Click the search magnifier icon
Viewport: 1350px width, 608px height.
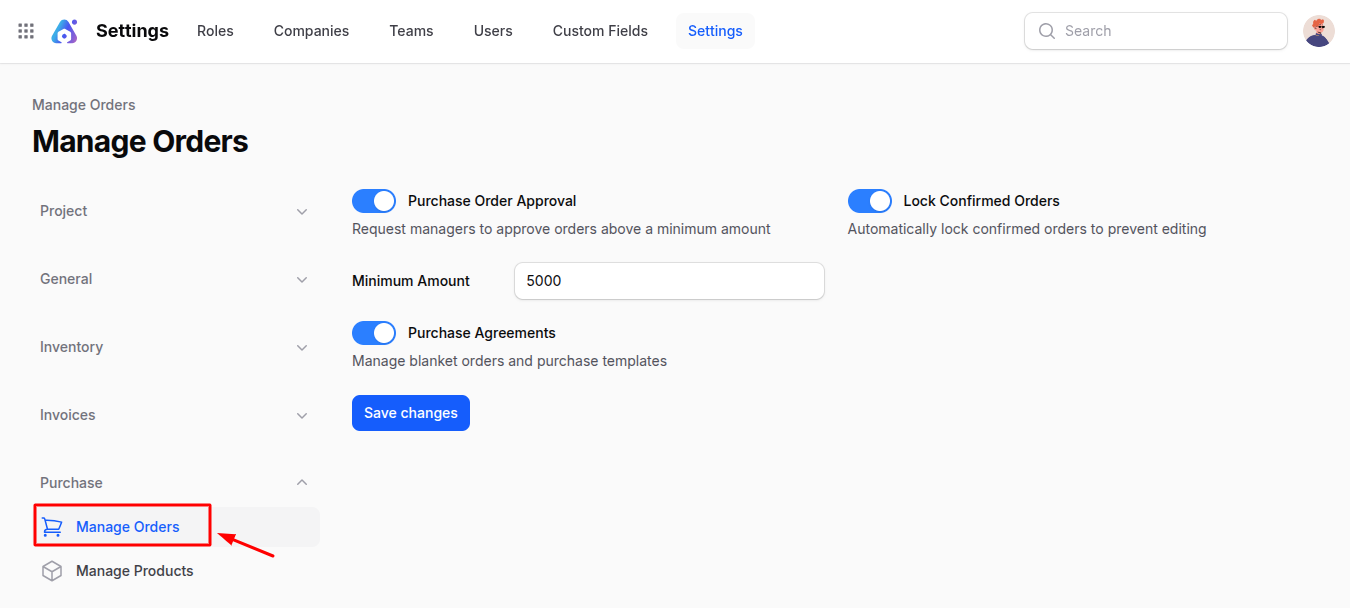point(1046,31)
